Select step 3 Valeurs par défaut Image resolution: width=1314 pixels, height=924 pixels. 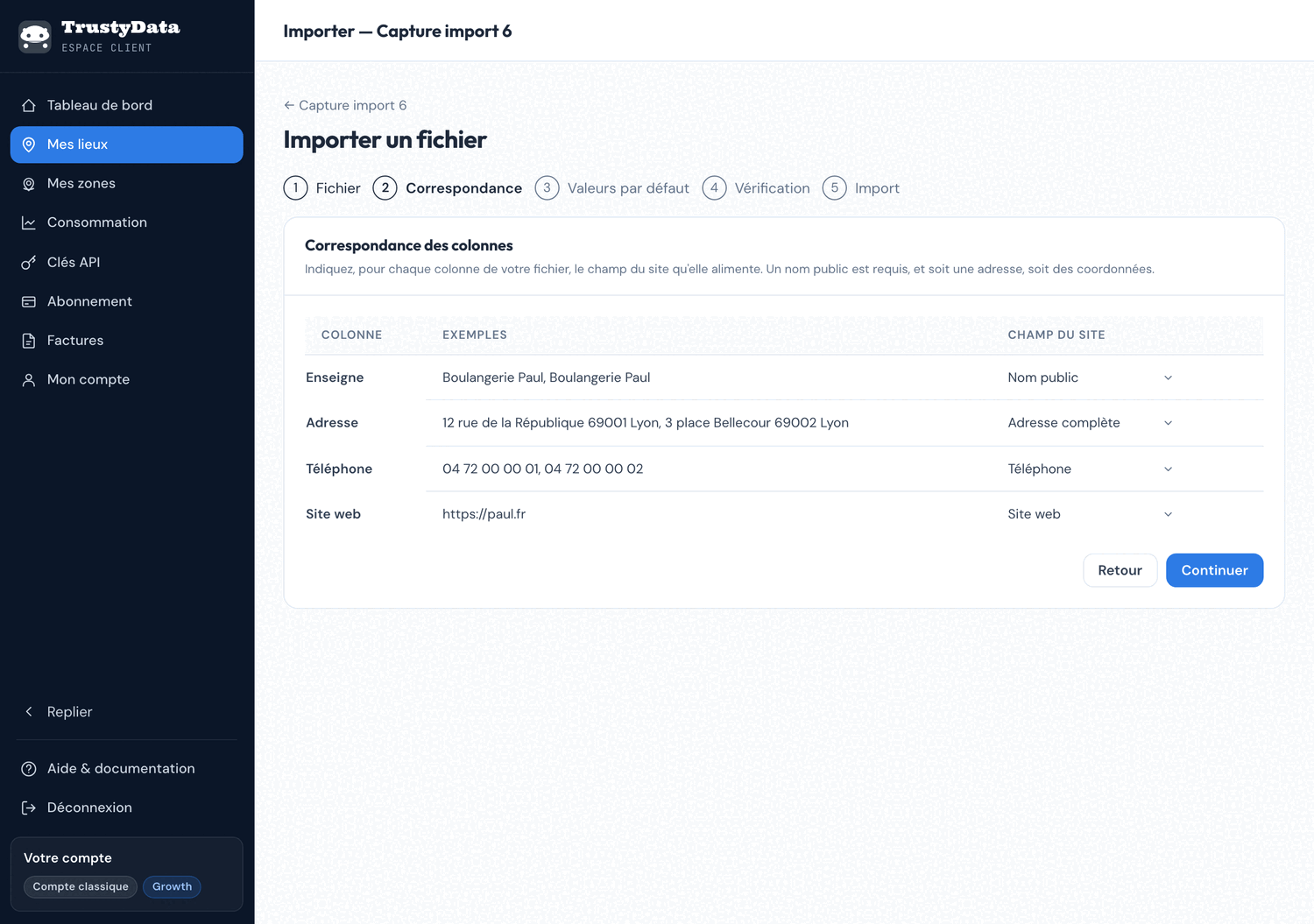[x=612, y=188]
